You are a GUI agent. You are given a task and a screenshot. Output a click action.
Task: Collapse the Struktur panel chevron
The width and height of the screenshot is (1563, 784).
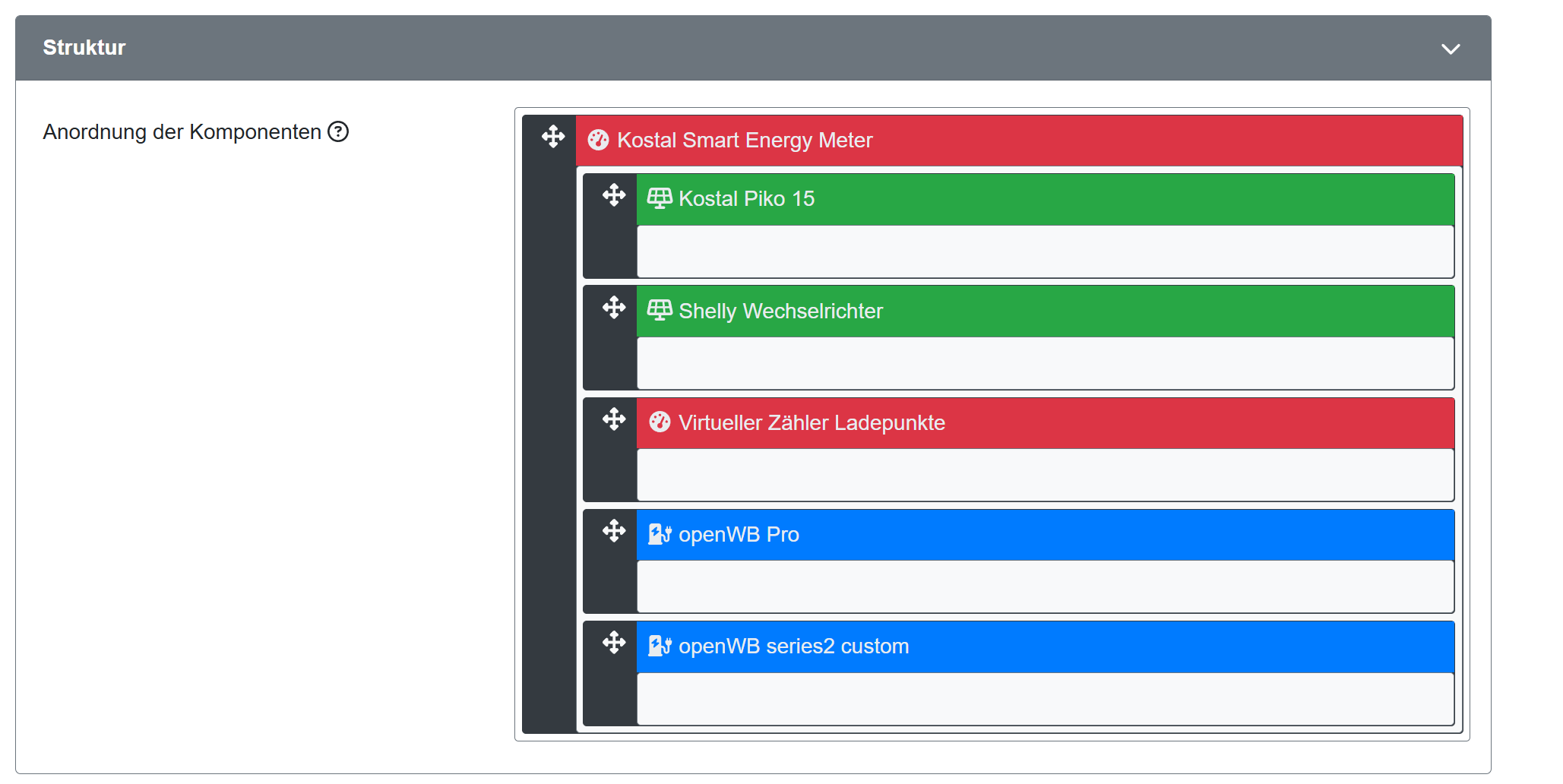tap(1451, 49)
